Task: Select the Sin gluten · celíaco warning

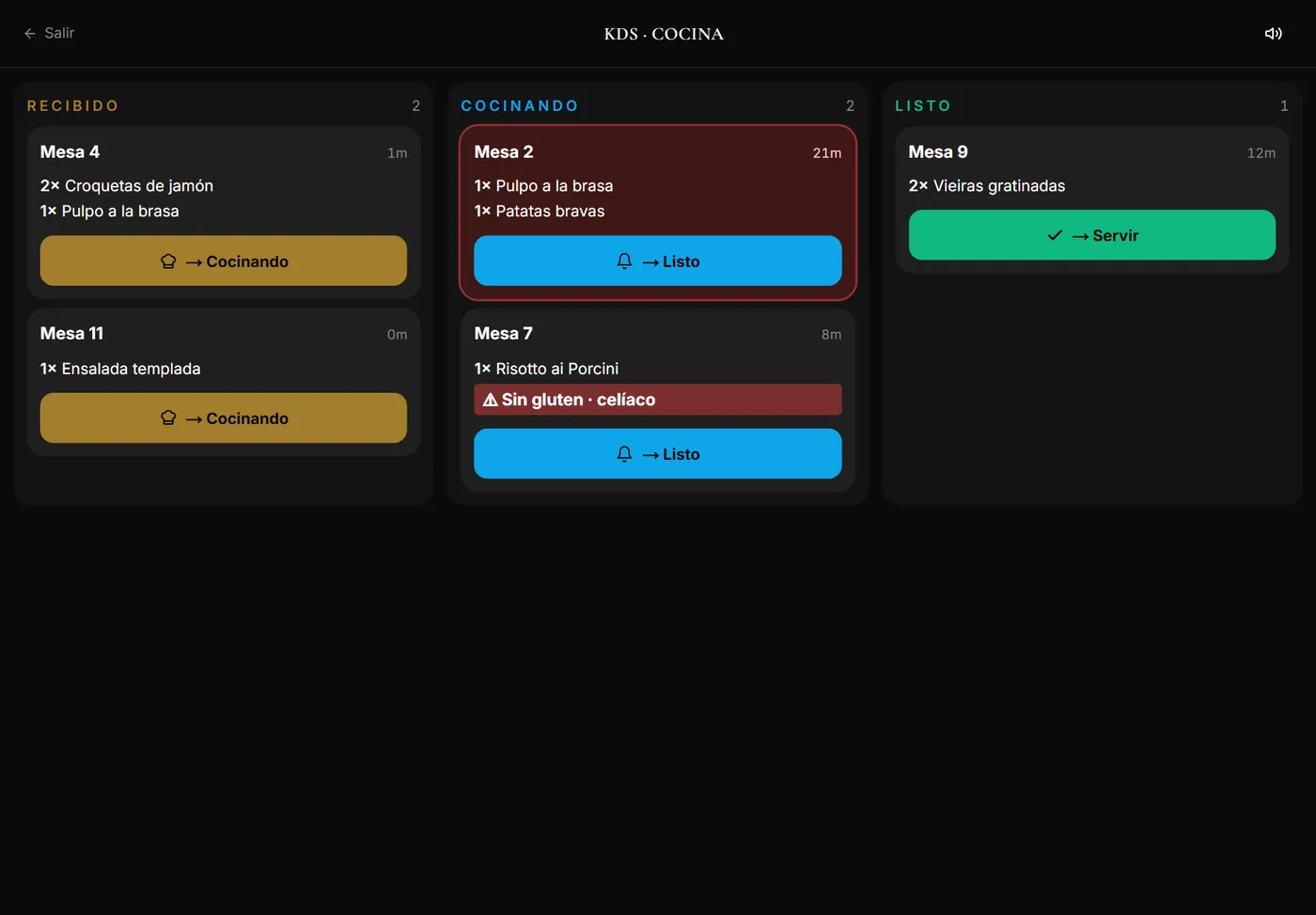Action: (x=658, y=400)
